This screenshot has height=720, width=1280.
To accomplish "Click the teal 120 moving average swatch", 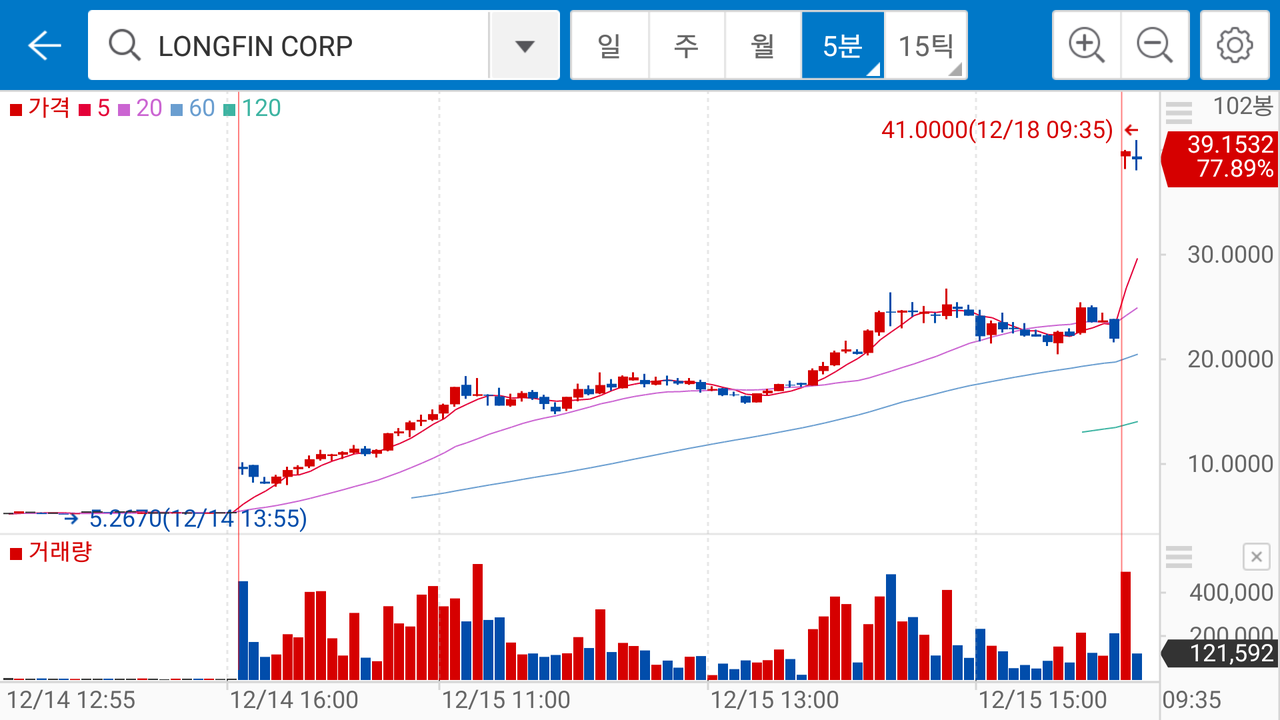I will pyautogui.click(x=230, y=109).
